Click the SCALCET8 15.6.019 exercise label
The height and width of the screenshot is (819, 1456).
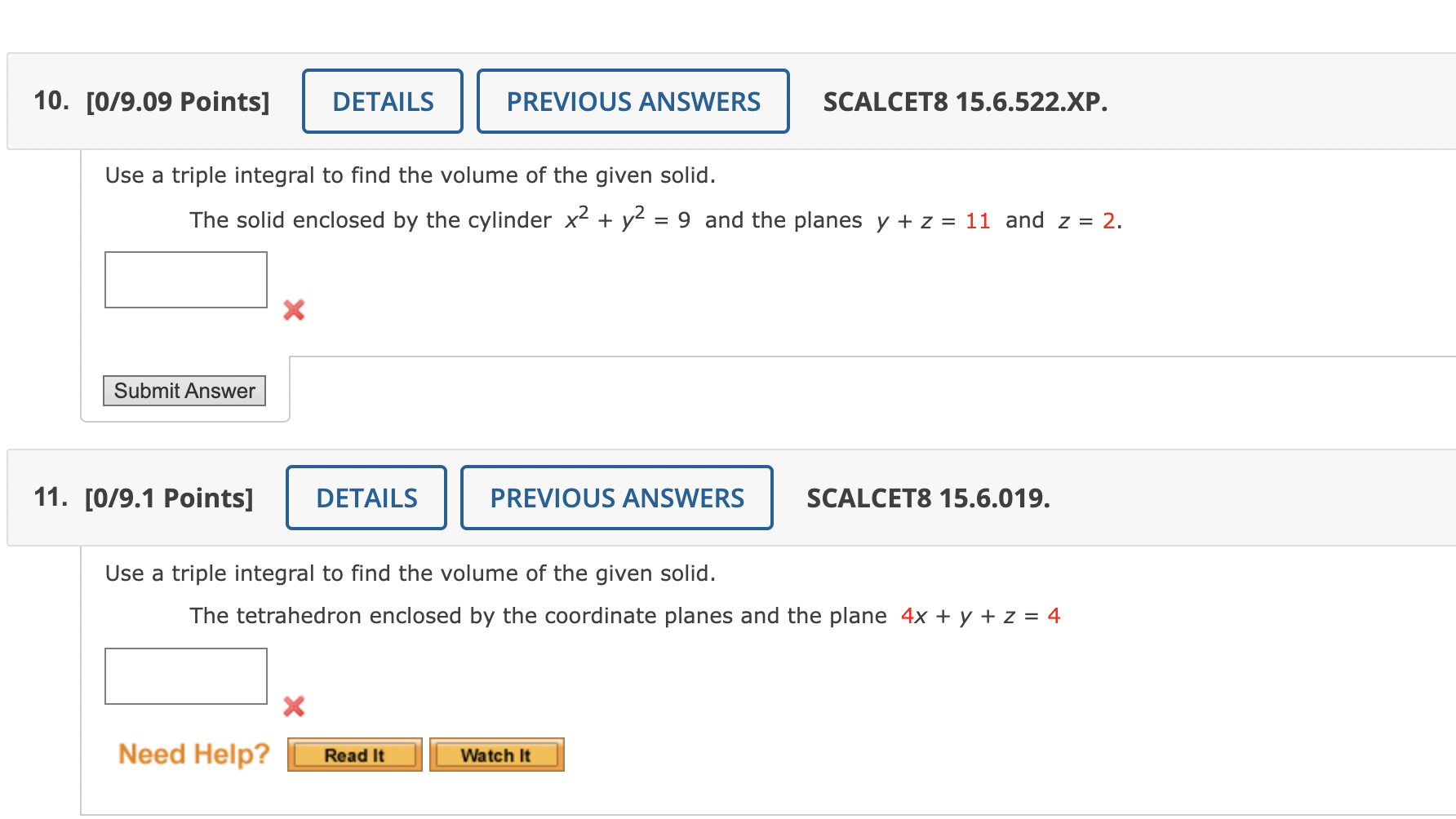(x=927, y=498)
